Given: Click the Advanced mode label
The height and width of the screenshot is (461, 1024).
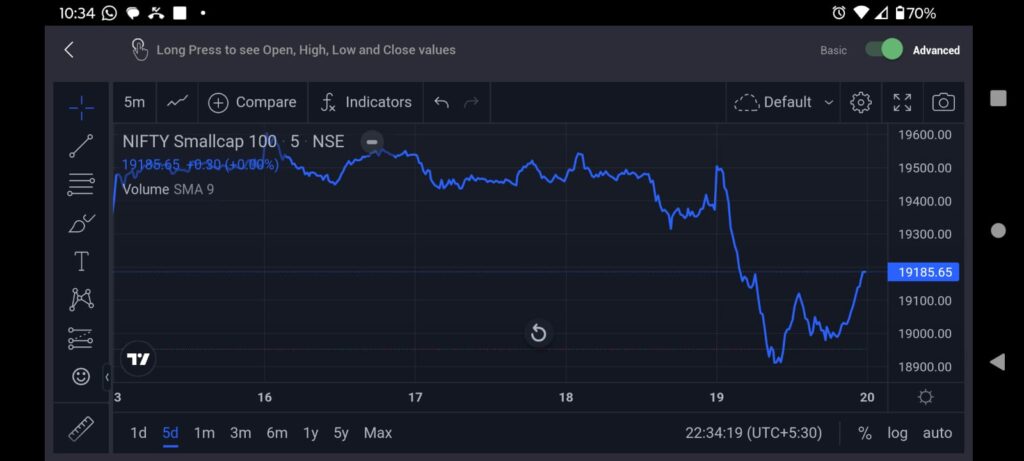Looking at the screenshot, I should tap(936, 50).
